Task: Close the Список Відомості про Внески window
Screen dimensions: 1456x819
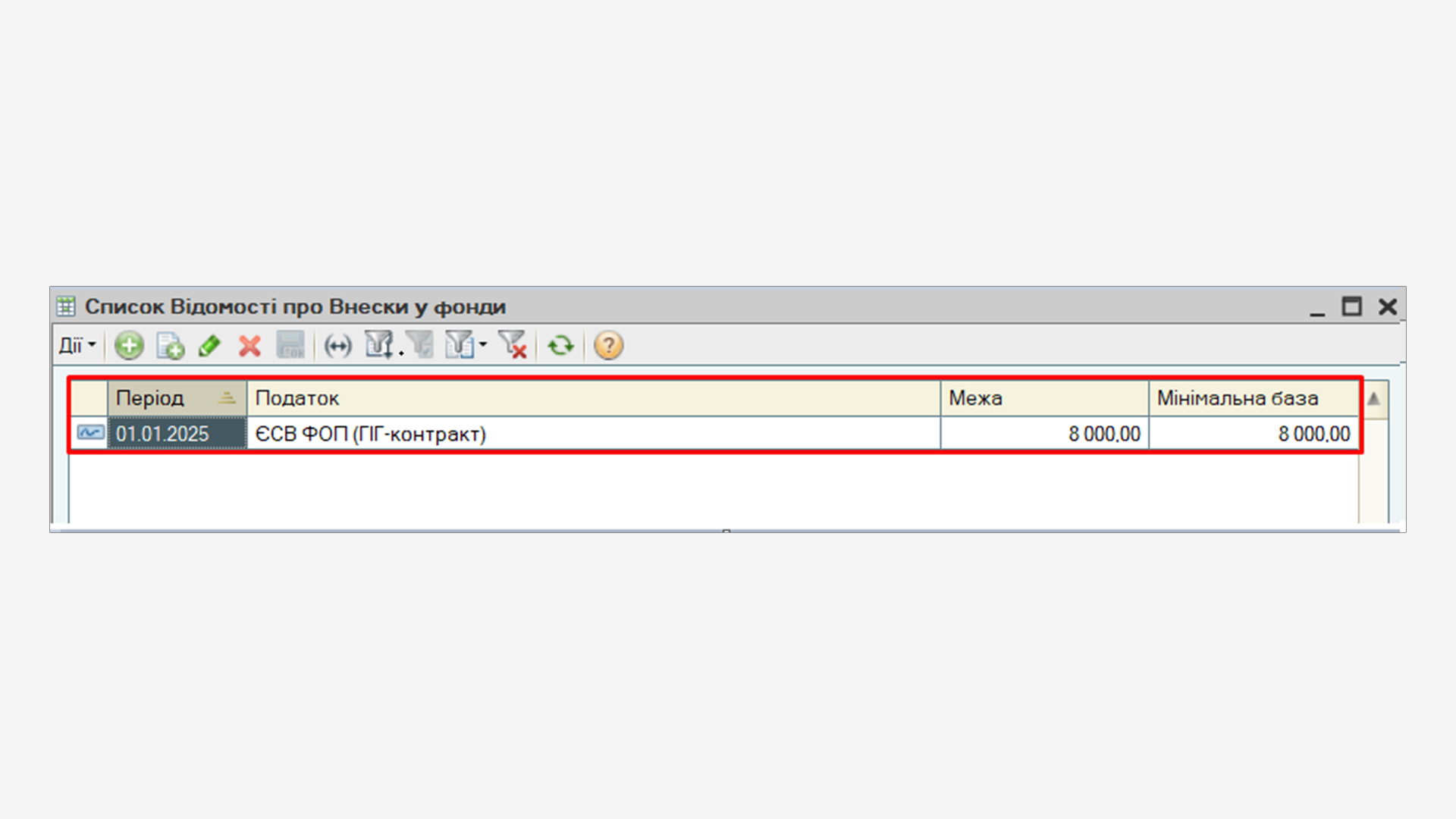Action: (x=1388, y=306)
